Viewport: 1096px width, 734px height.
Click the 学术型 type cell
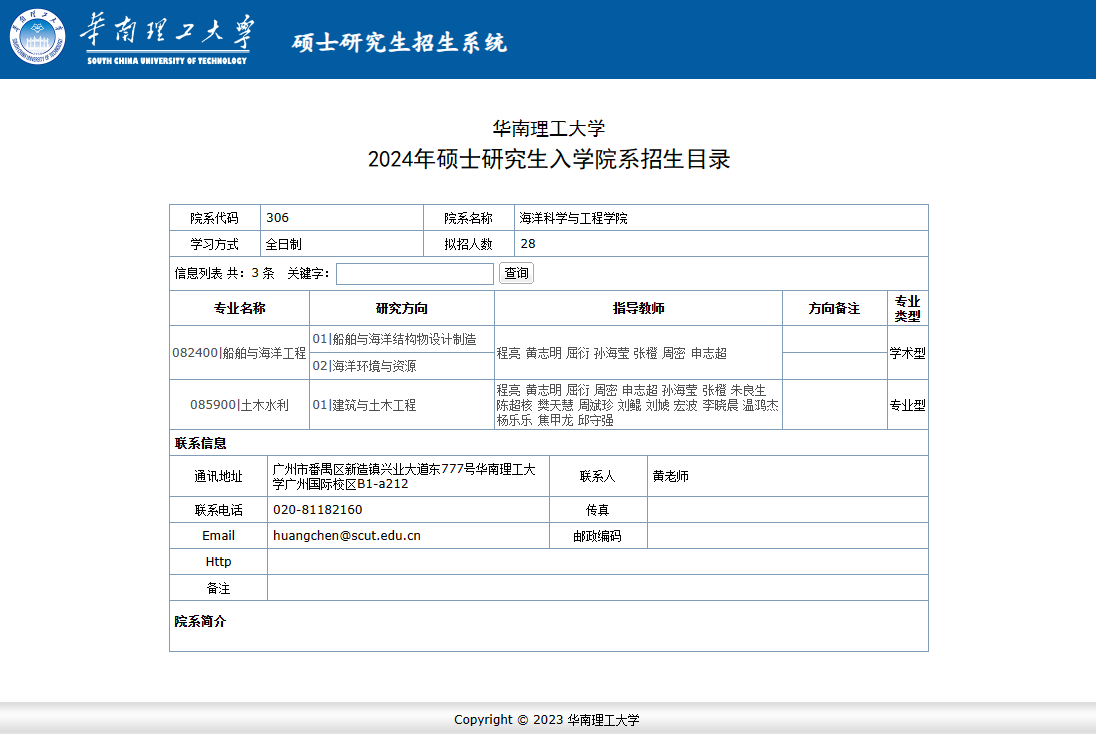point(908,353)
